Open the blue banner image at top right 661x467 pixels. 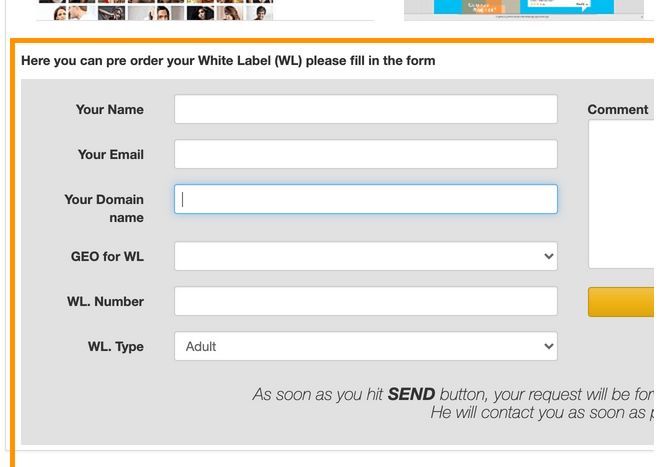tap(524, 7)
